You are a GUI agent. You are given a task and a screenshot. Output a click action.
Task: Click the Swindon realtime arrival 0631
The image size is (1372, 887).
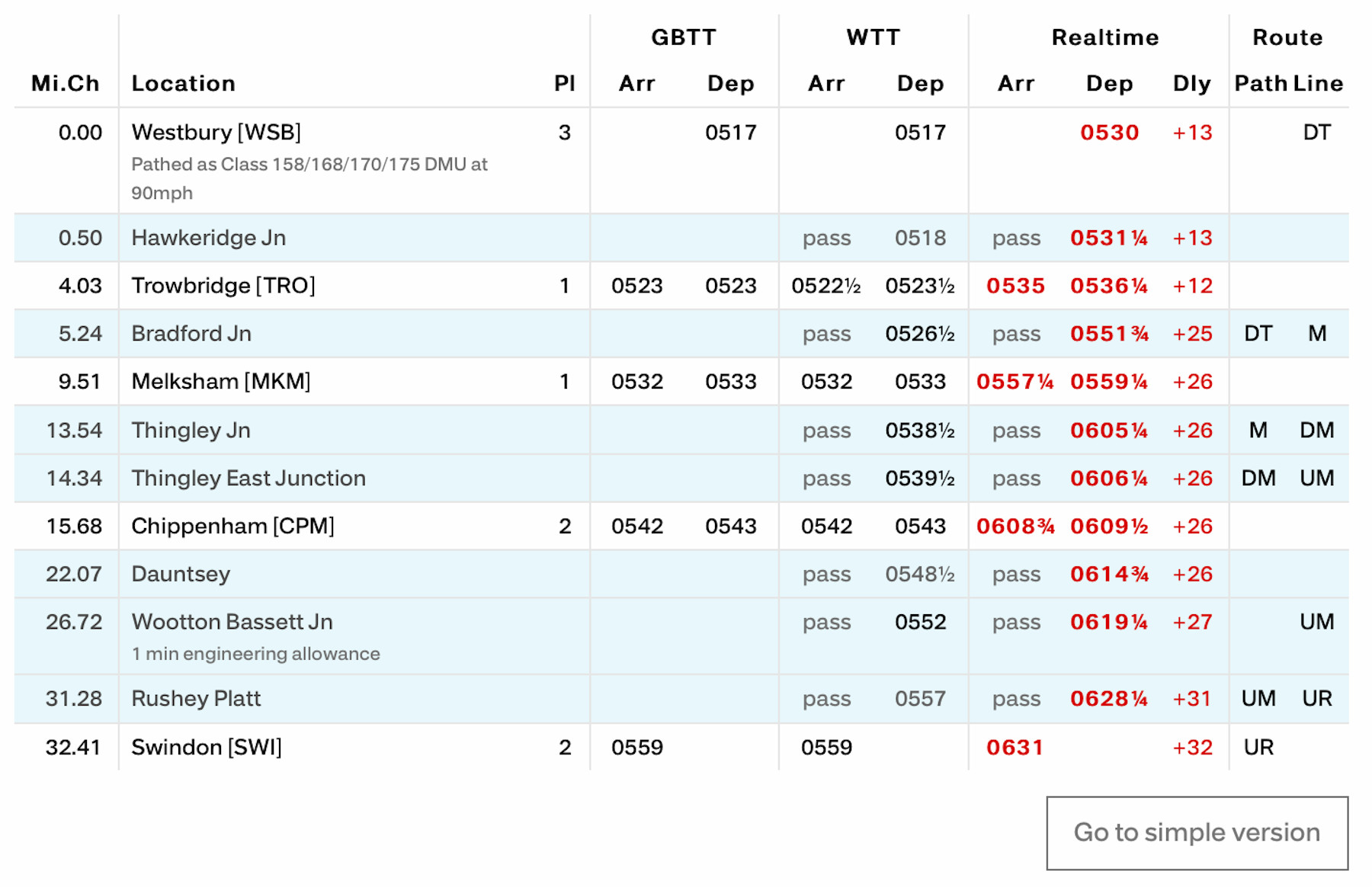point(1015,747)
